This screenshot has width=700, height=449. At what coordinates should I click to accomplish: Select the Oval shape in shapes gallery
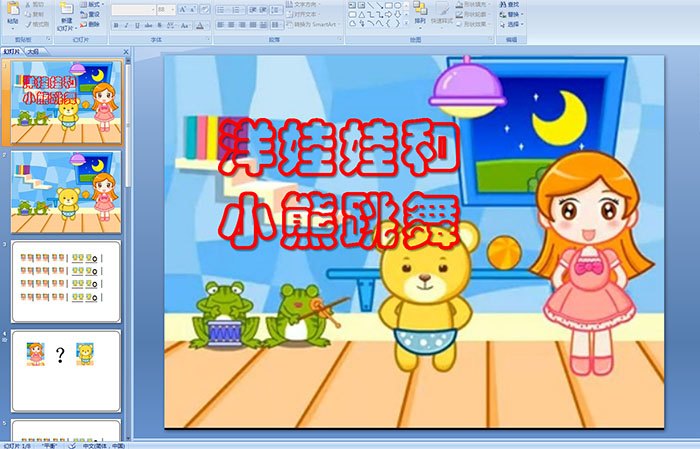(x=397, y=5)
